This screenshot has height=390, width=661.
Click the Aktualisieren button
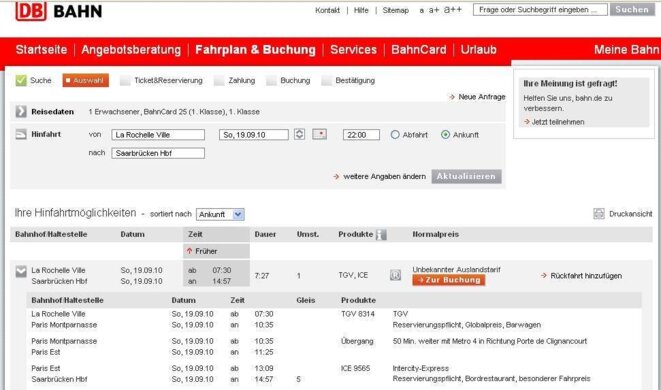(x=466, y=176)
